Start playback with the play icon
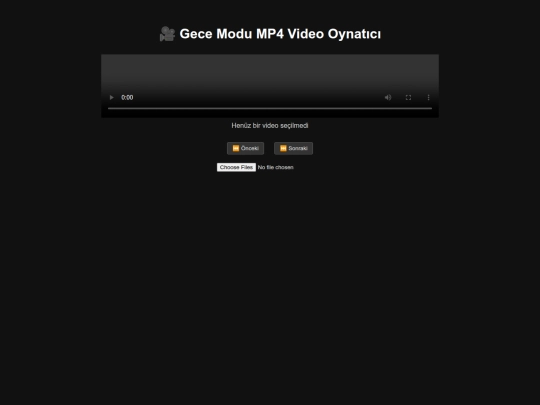This screenshot has height=405, width=540. click(112, 97)
